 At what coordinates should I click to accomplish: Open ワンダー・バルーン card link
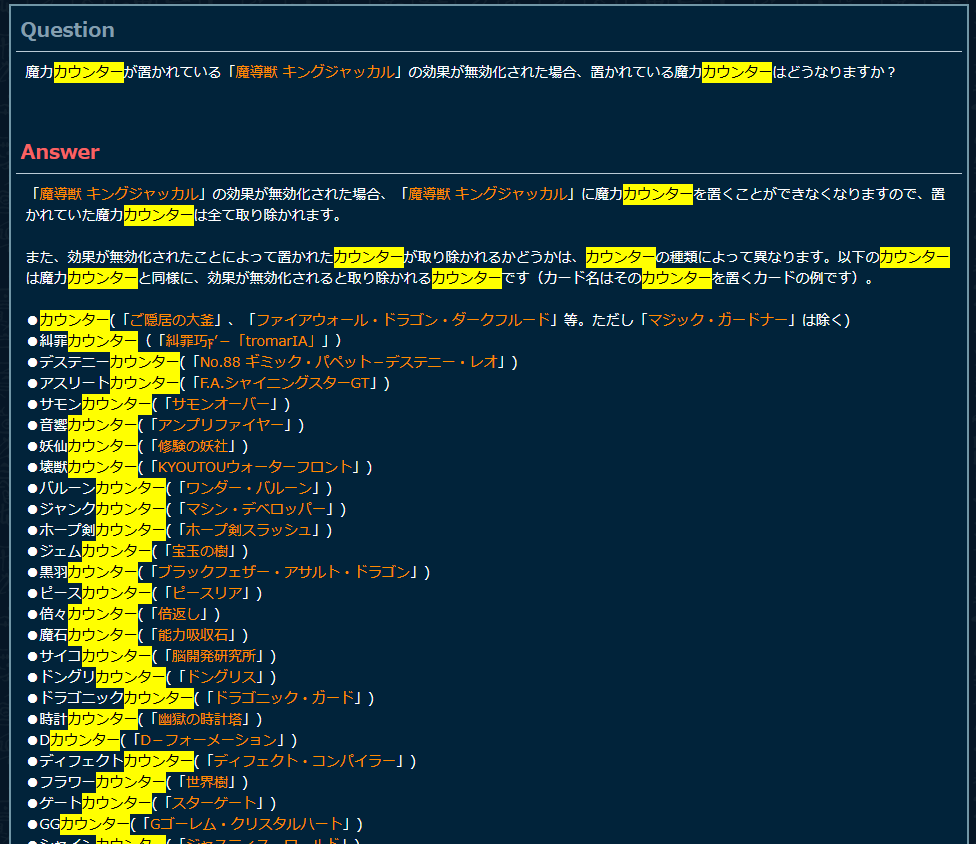[x=249, y=489]
